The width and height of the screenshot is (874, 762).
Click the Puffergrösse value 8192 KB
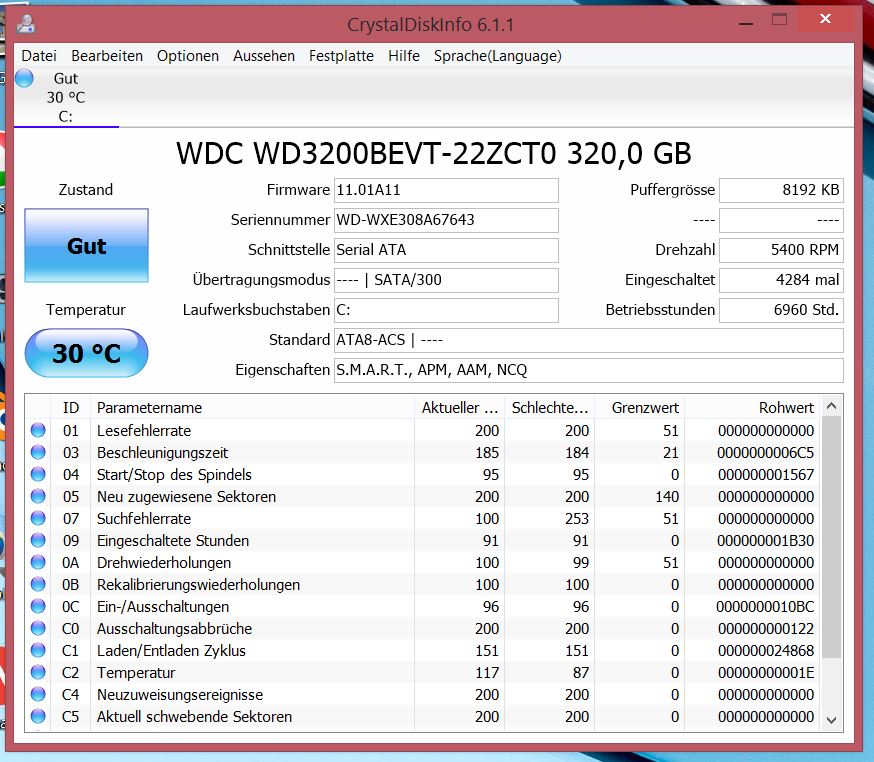(781, 190)
